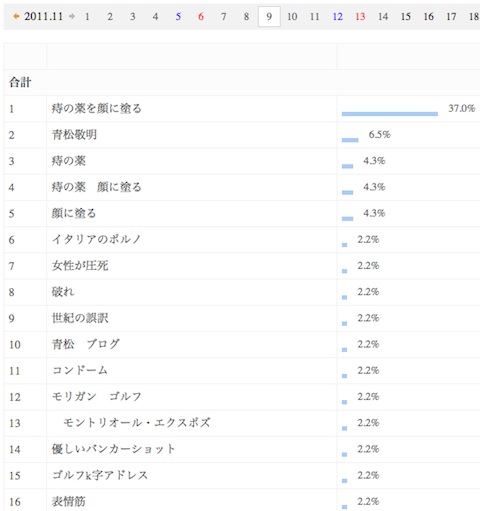Click the 6.5% bar for 青松敬明

350,140
